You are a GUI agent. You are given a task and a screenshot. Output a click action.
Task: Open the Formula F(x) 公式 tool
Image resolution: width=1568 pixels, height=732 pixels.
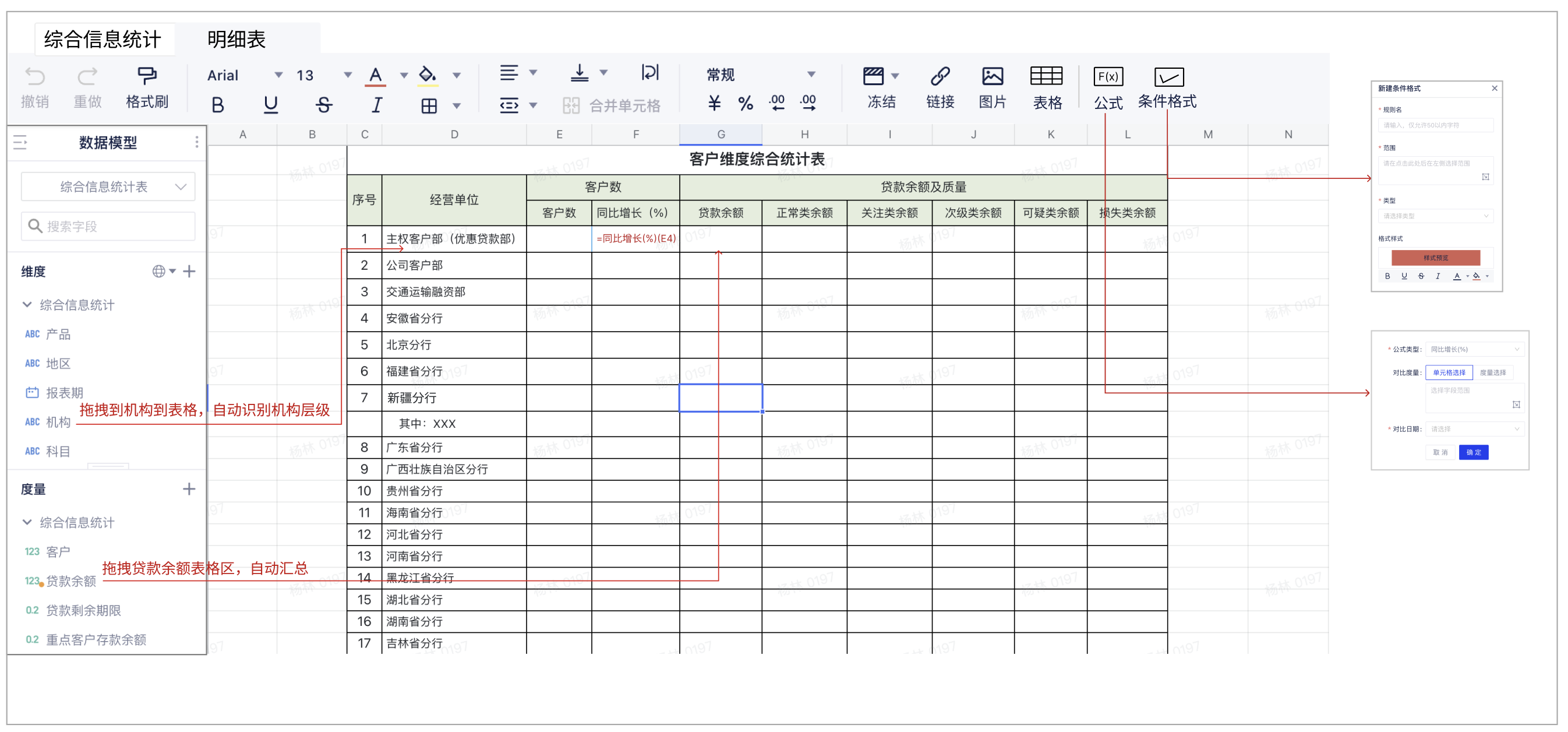click(x=1108, y=76)
